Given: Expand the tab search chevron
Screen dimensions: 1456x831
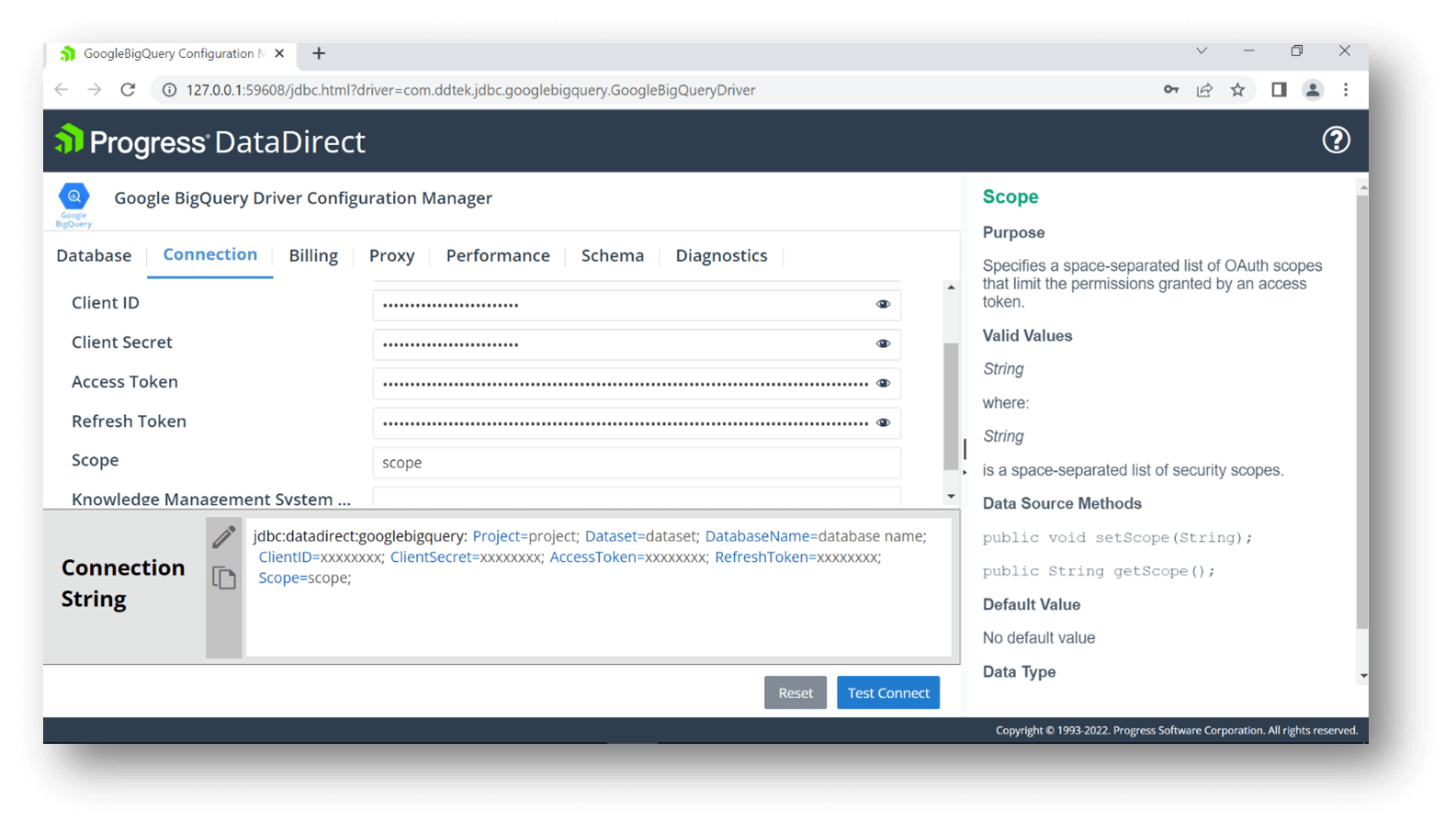Looking at the screenshot, I should [x=1202, y=51].
